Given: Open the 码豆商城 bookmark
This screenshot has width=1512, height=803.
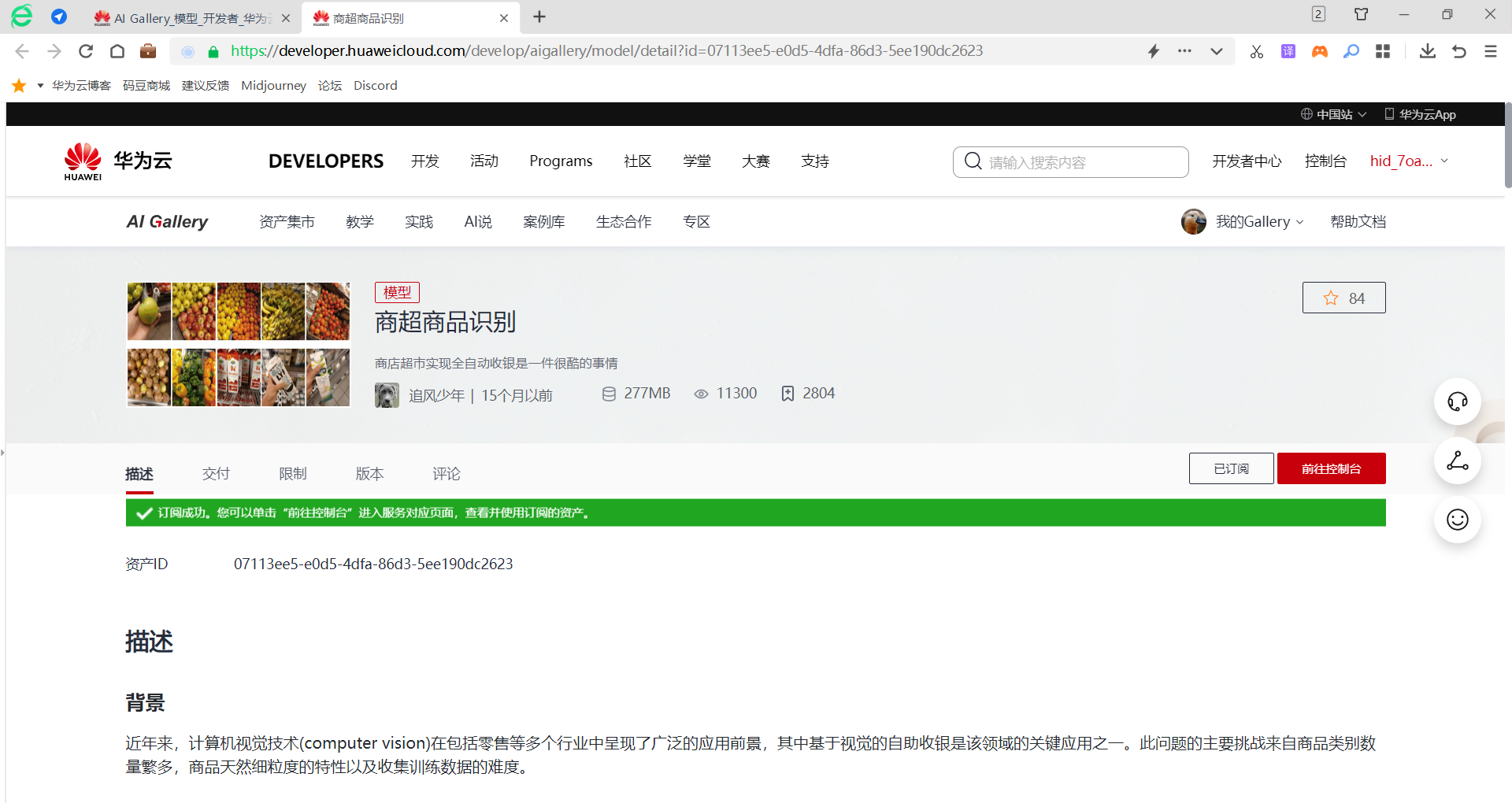Looking at the screenshot, I should [146, 85].
